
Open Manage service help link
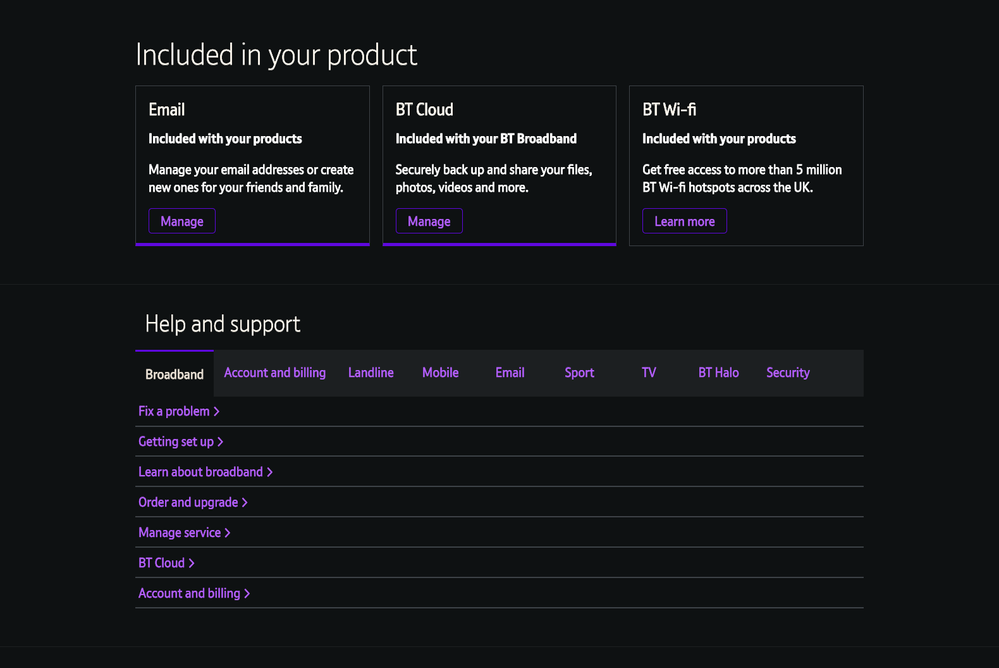click(x=184, y=533)
